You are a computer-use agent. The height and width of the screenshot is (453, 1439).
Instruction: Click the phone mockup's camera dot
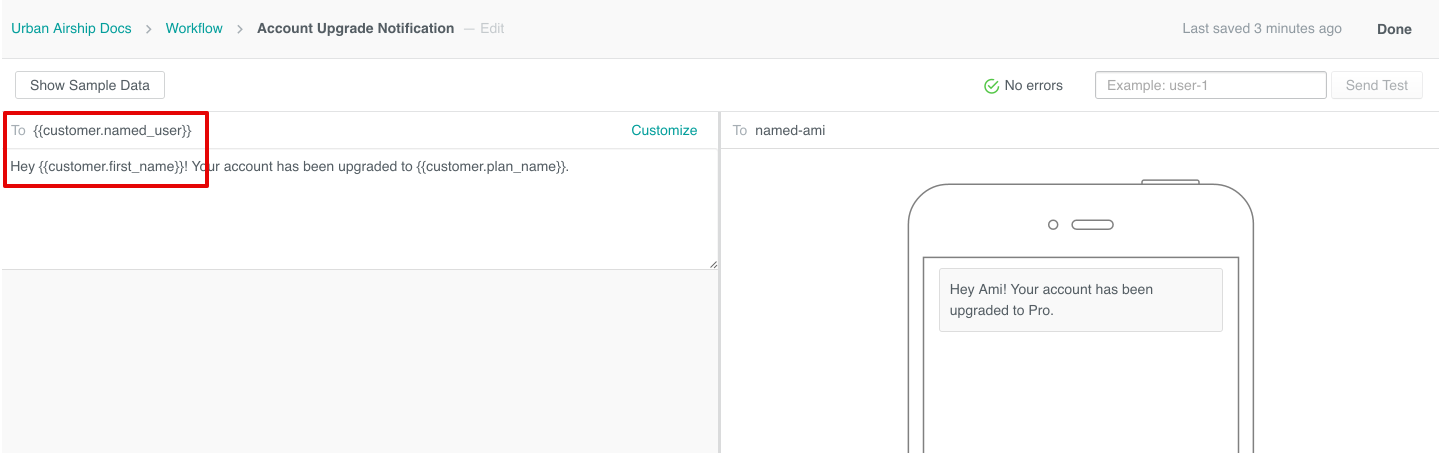(1053, 225)
